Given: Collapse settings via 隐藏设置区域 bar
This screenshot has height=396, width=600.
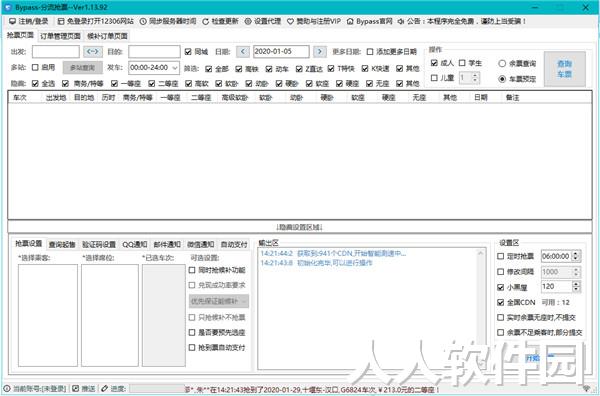Looking at the screenshot, I should pos(300,227).
